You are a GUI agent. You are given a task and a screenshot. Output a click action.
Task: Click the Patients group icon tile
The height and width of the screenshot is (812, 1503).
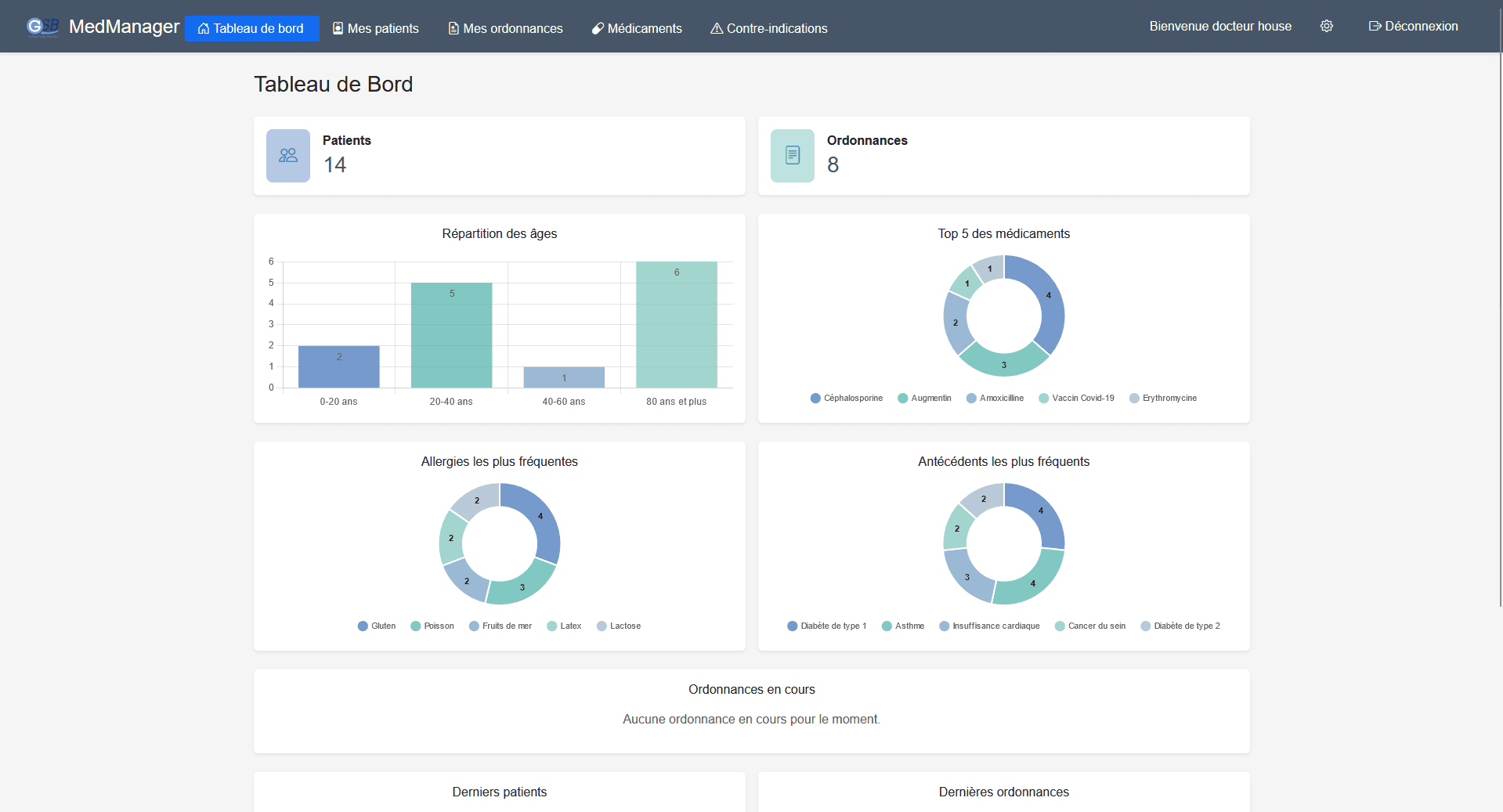tap(288, 156)
